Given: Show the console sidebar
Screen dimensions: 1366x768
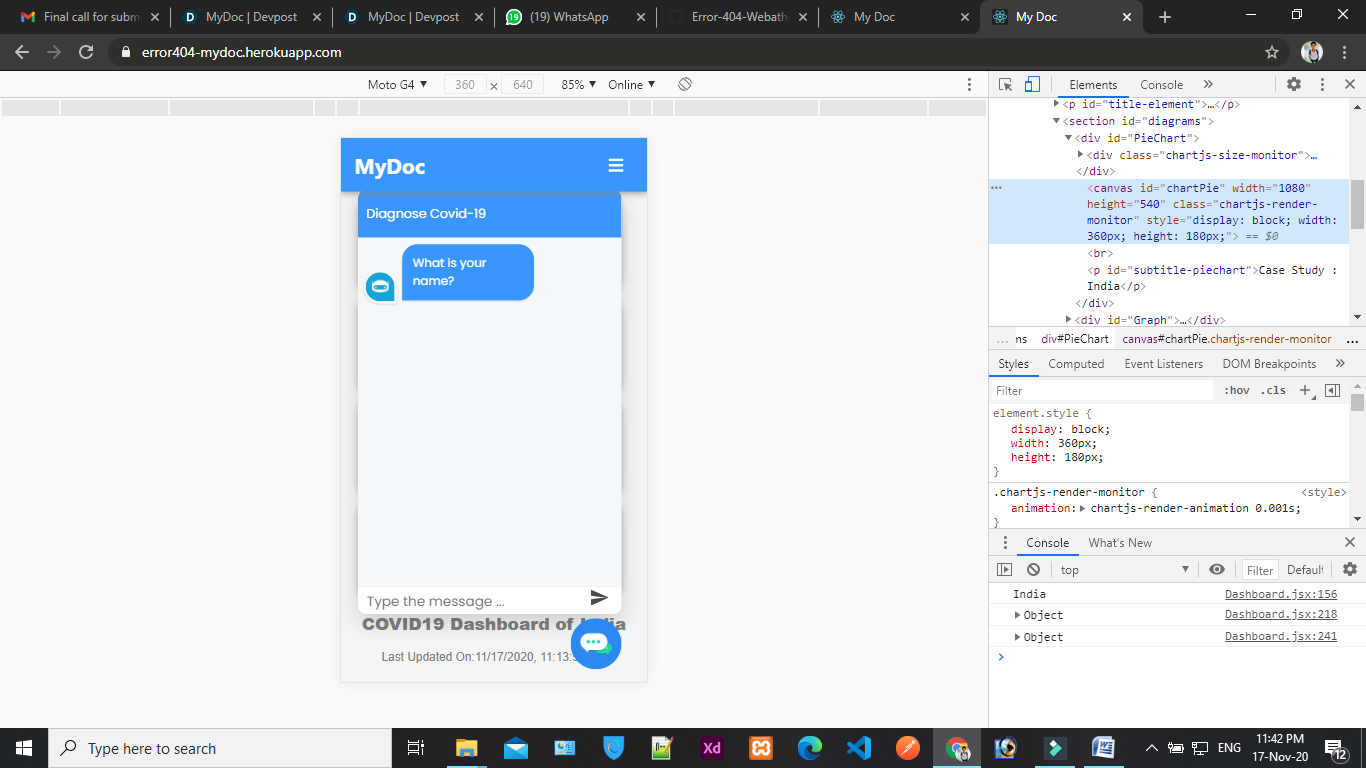Looking at the screenshot, I should tap(1004, 570).
